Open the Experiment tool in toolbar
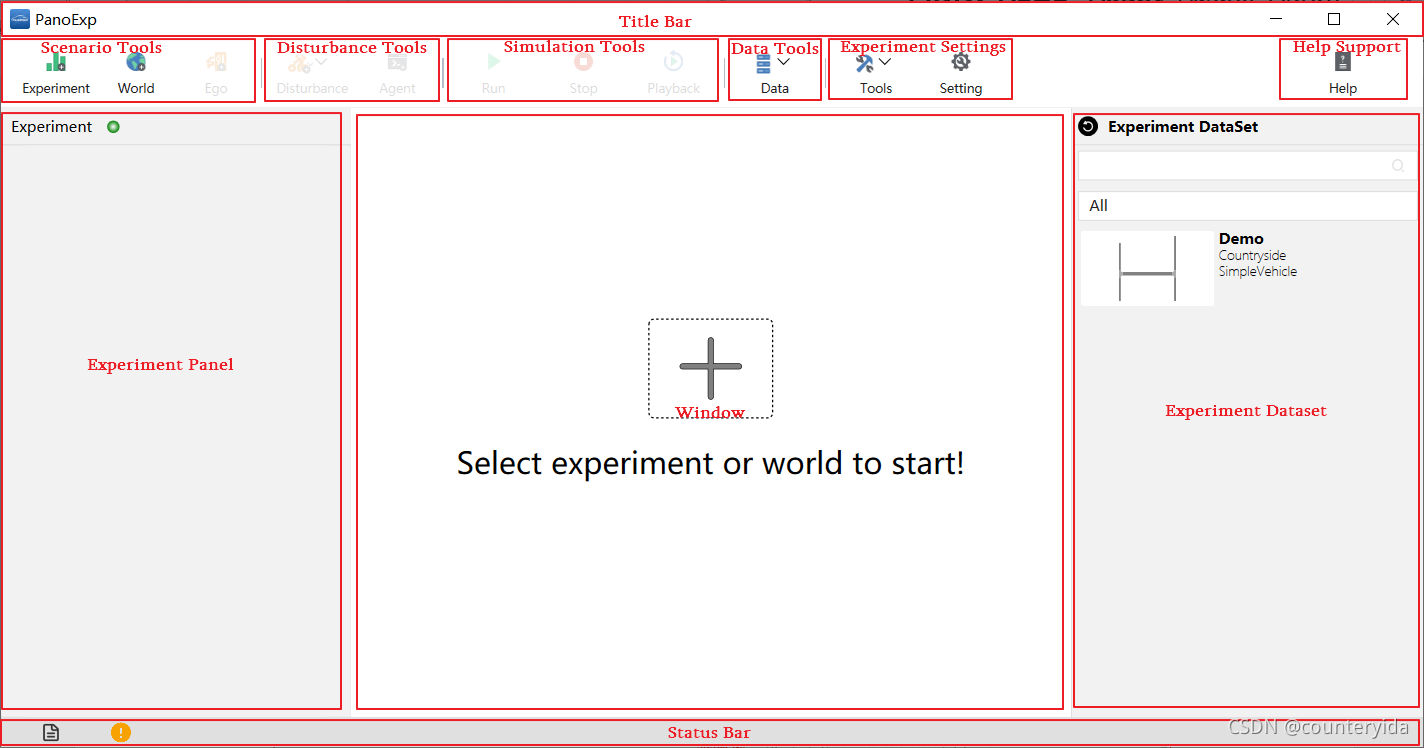Viewport: 1424px width, 748px height. [x=56, y=73]
